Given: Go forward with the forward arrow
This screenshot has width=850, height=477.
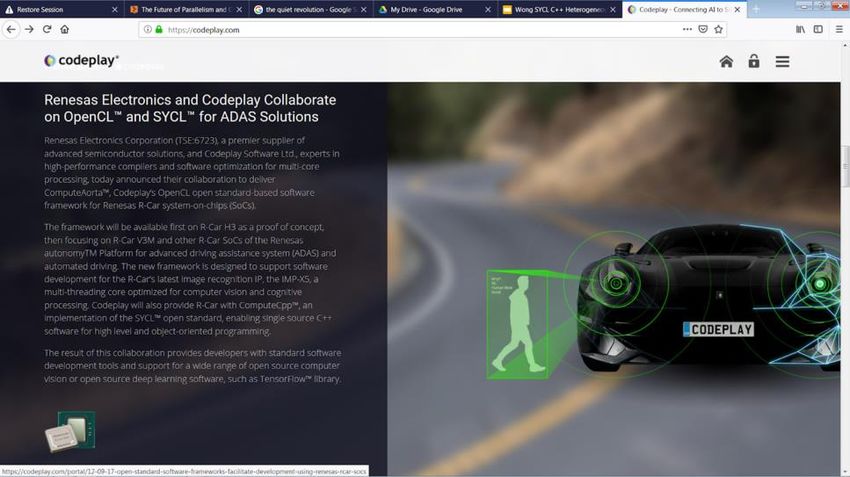Looking at the screenshot, I should [x=29, y=29].
